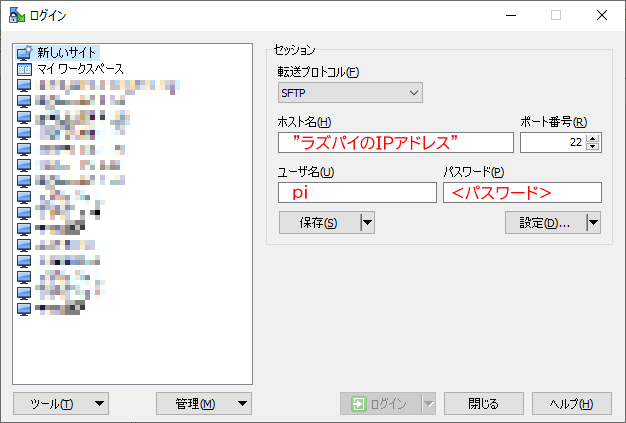The width and height of the screenshot is (626, 423).
Task: Expand the 保存 button dropdown arrow
Action: point(367,222)
